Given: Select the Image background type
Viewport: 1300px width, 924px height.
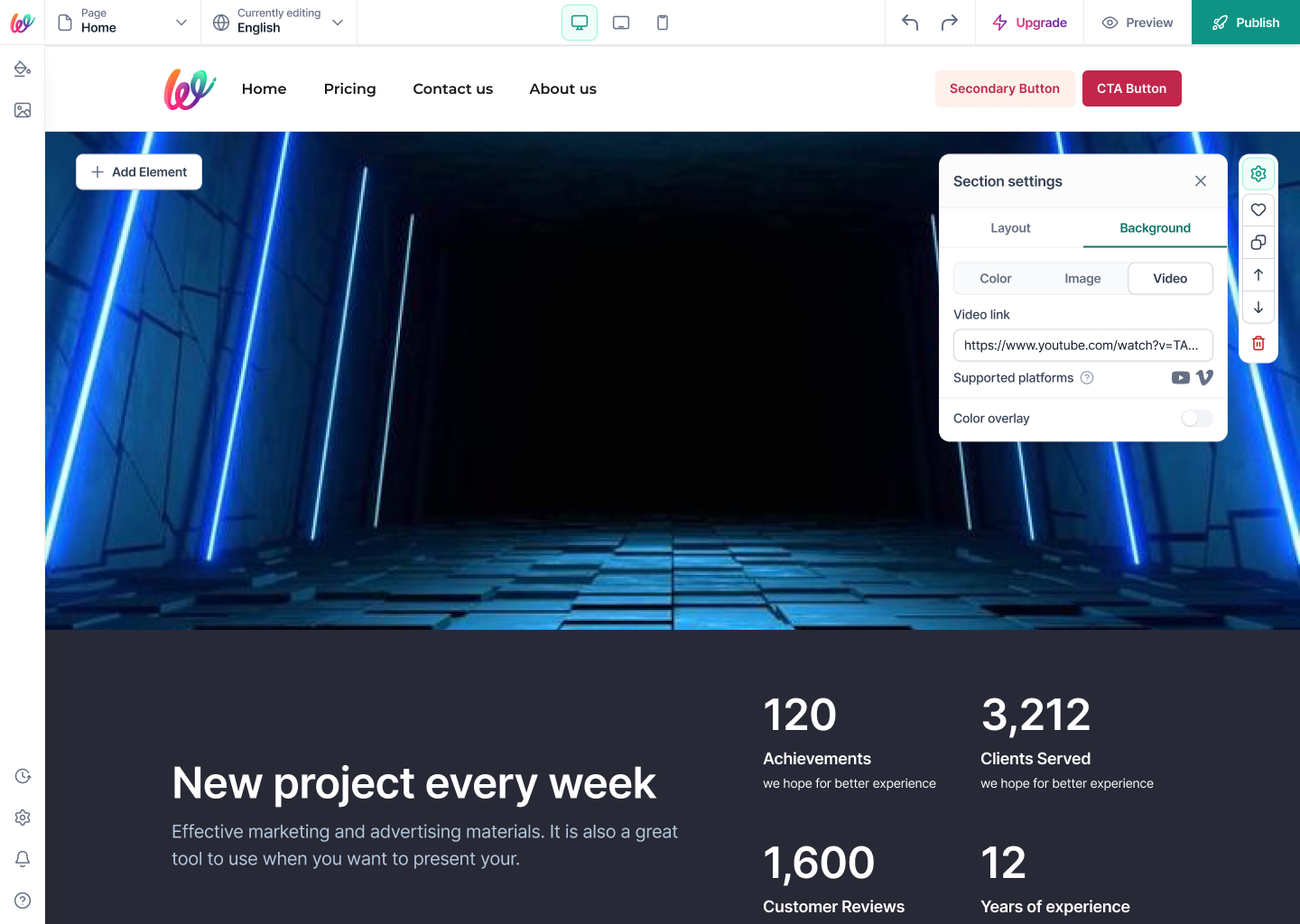Looking at the screenshot, I should tap(1082, 279).
